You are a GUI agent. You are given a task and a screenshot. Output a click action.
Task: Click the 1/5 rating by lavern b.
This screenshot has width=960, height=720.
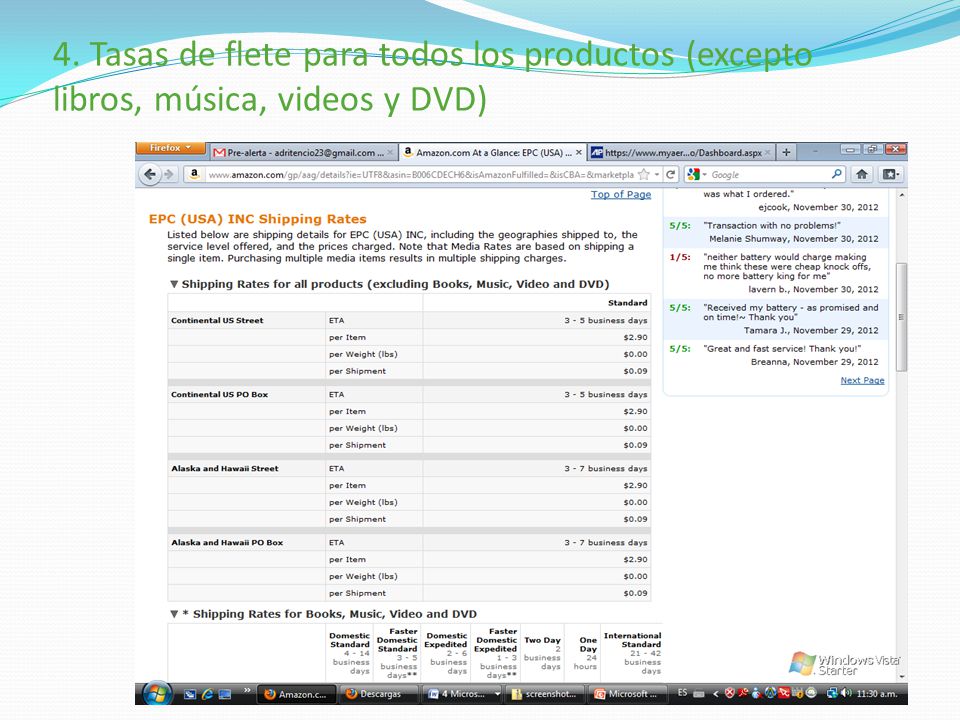pyautogui.click(x=680, y=257)
